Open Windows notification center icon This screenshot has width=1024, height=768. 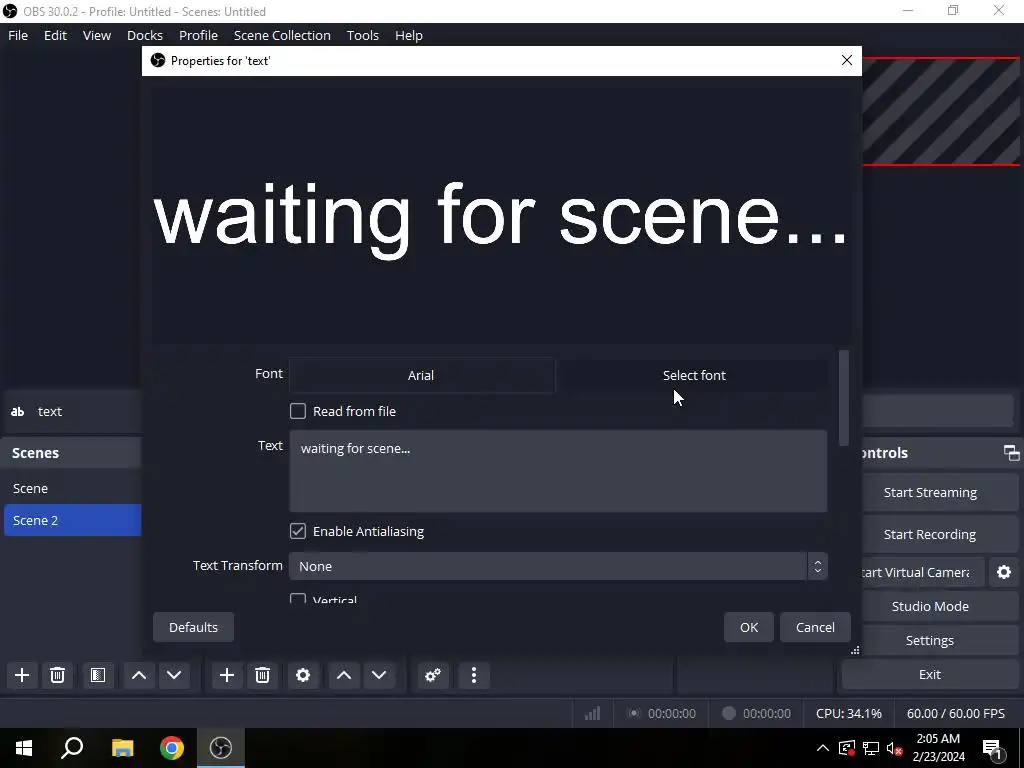tap(993, 748)
